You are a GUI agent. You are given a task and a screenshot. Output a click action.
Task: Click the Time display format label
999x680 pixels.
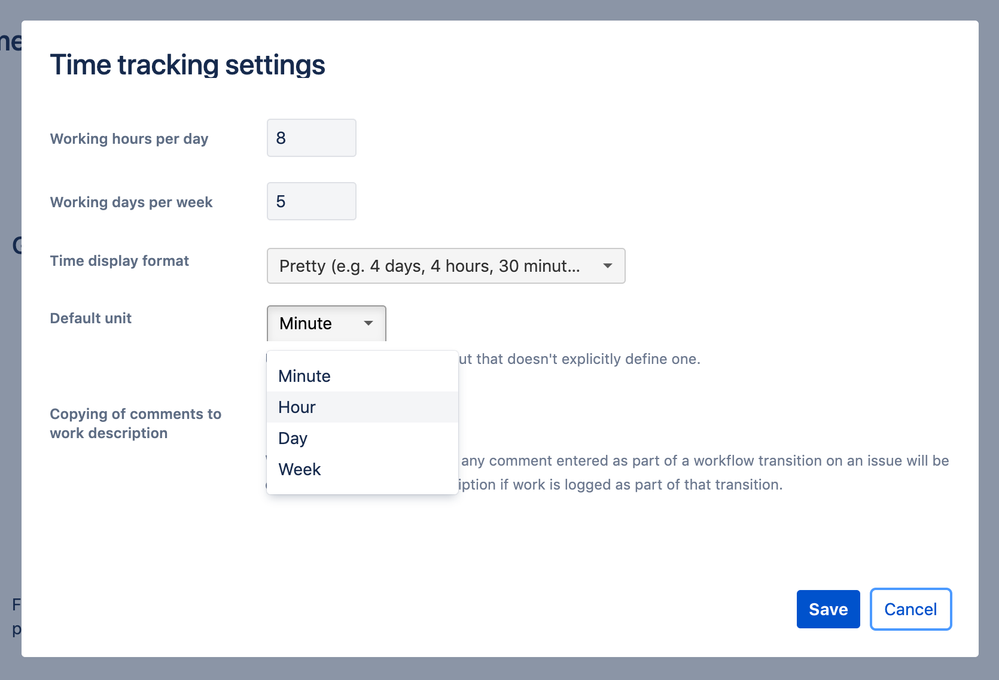coord(119,261)
